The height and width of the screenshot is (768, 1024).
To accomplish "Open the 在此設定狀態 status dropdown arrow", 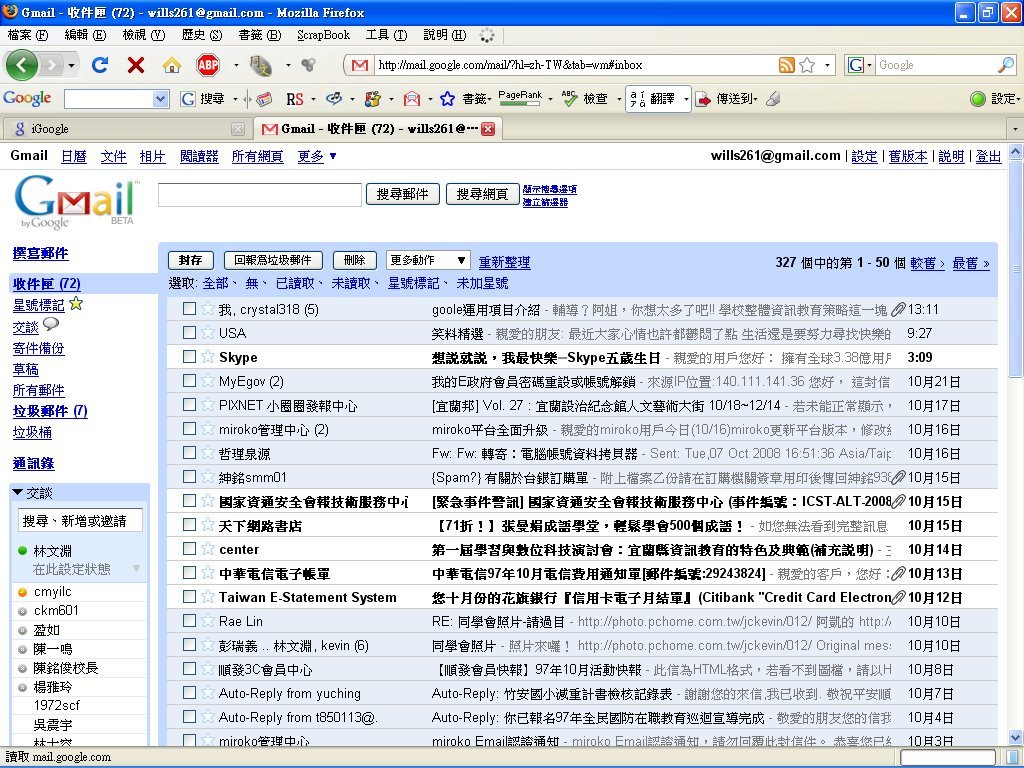I will click(136, 569).
